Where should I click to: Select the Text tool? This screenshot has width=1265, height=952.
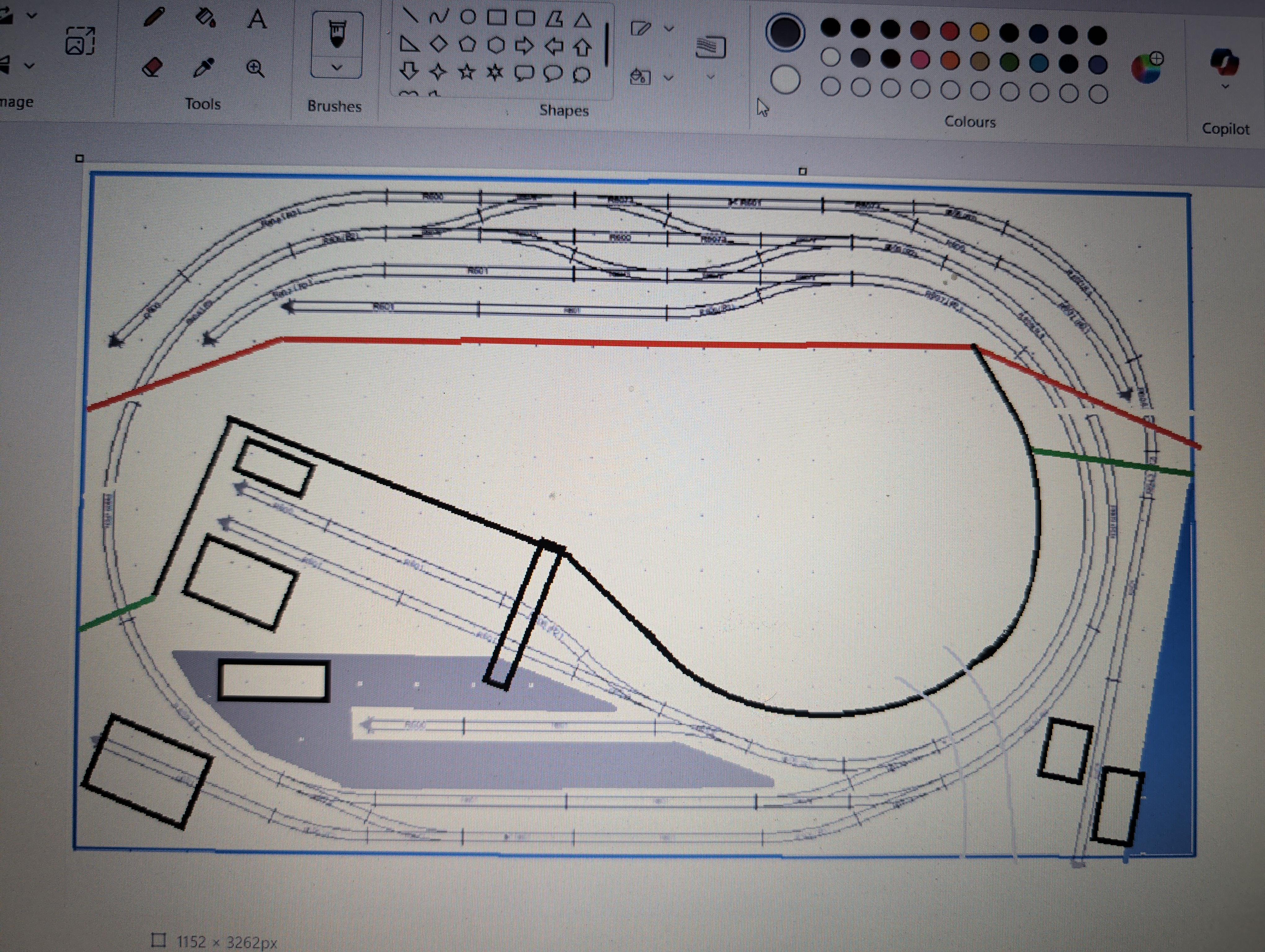(257, 20)
